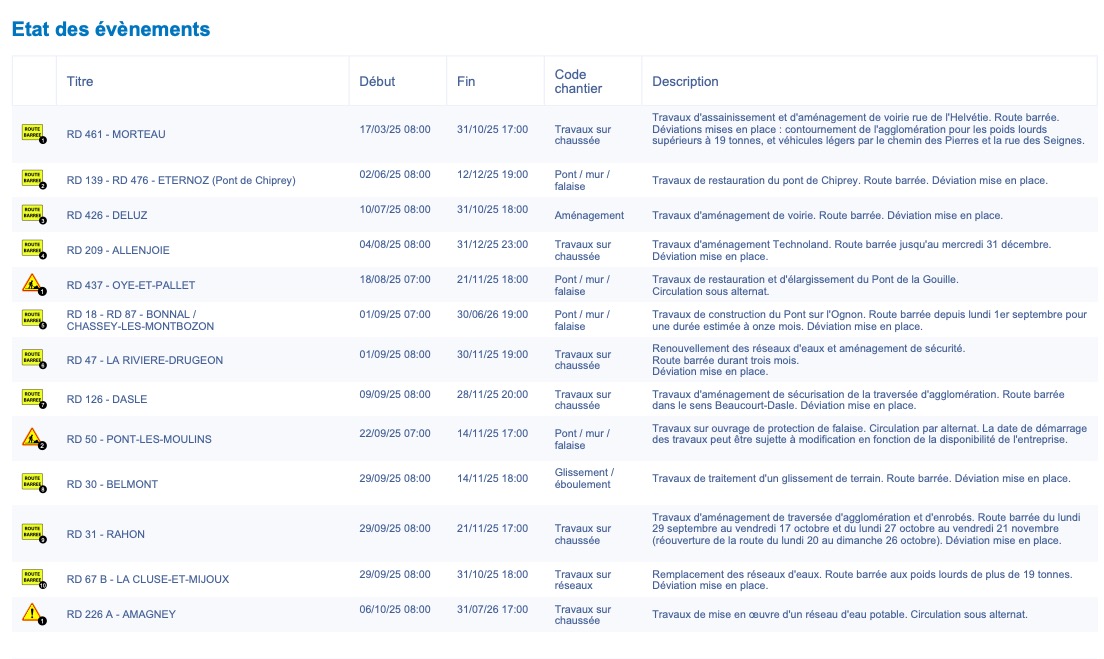Select the roadworks warning icon for Oye-et-Pallet
The height and width of the screenshot is (659, 1104).
click(33, 284)
